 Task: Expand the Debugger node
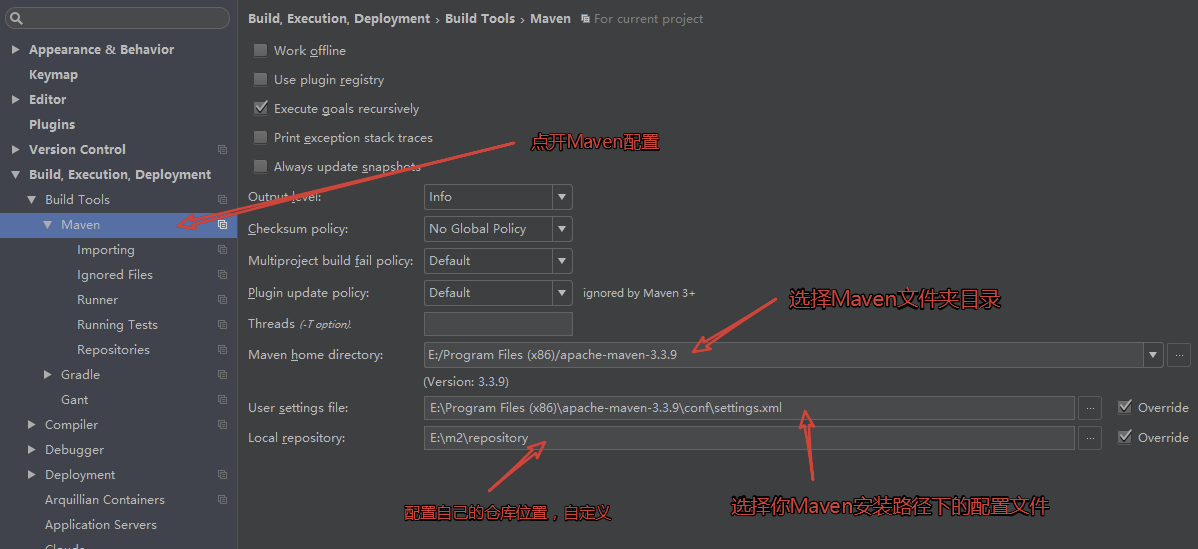tap(31, 450)
